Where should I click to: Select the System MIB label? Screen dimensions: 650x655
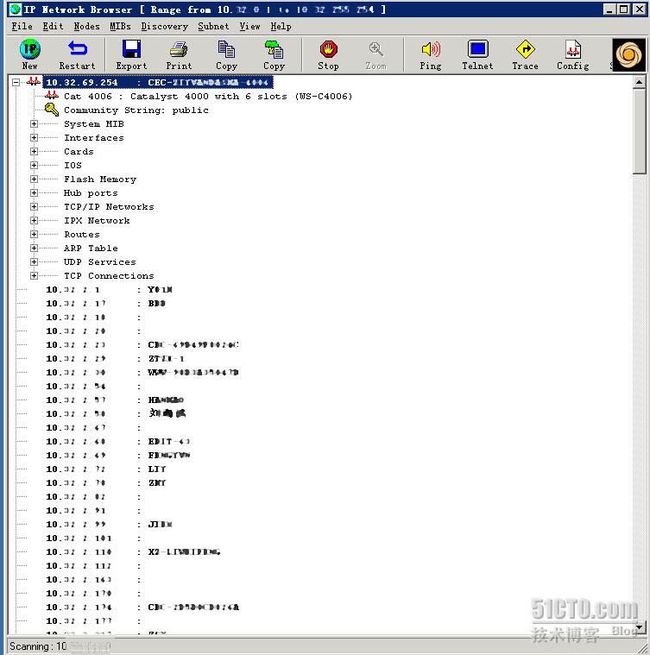pyautogui.click(x=94, y=124)
